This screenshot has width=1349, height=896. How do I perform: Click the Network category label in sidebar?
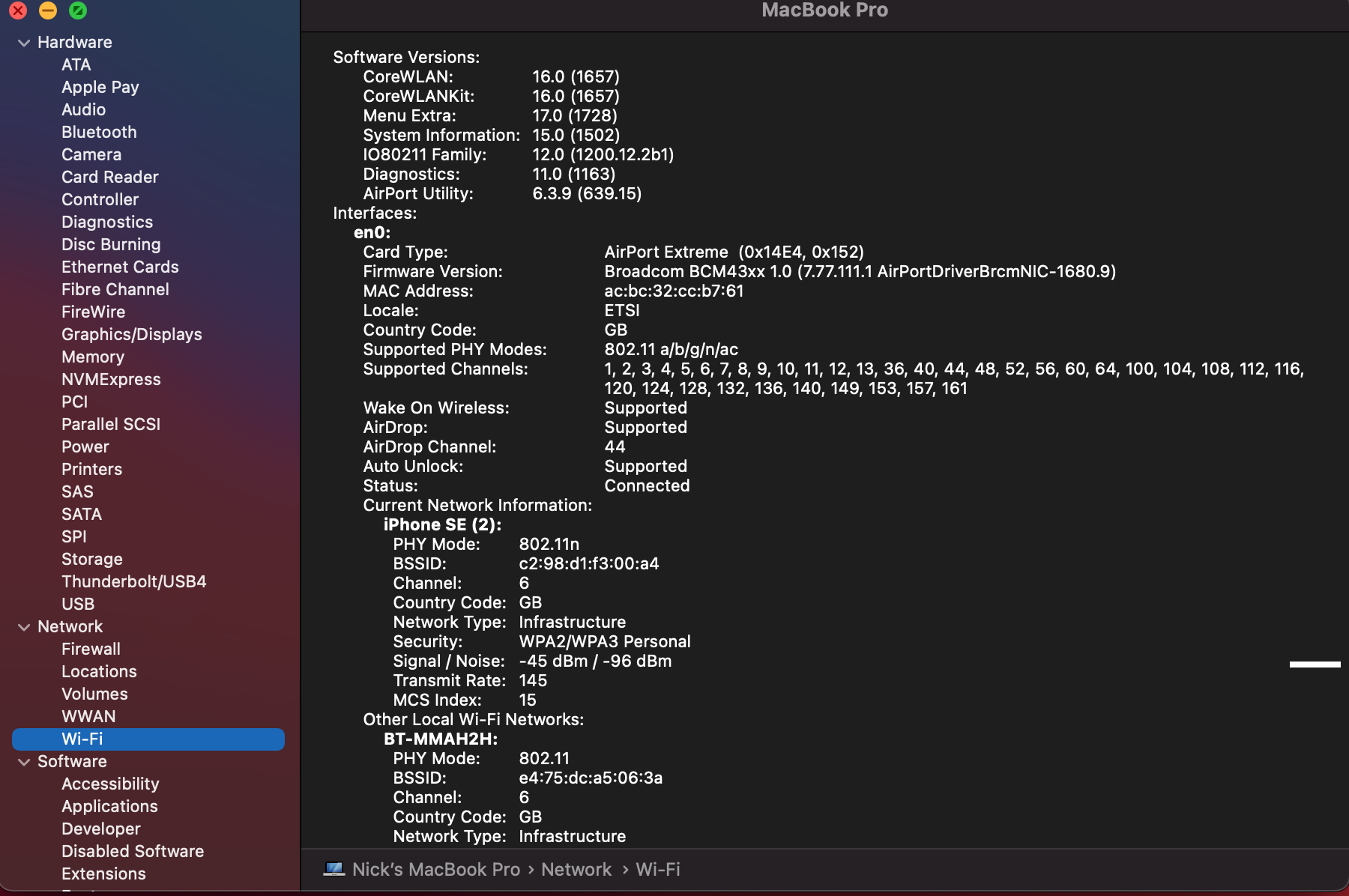tap(70, 627)
